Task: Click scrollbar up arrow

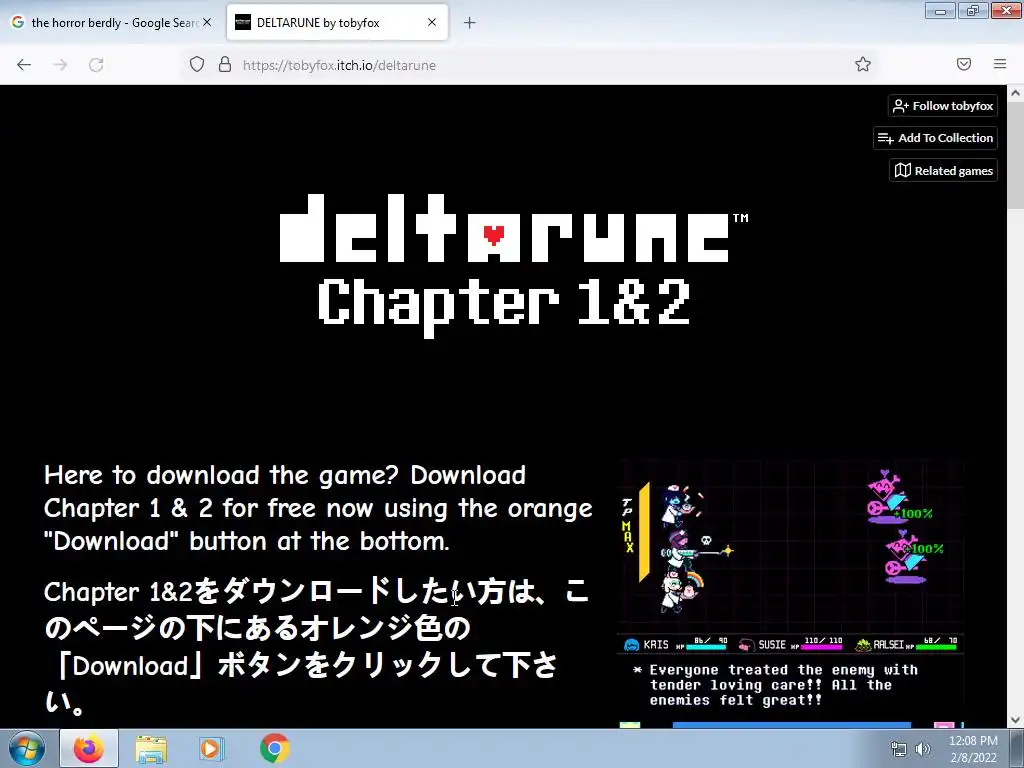Action: [x=1015, y=93]
